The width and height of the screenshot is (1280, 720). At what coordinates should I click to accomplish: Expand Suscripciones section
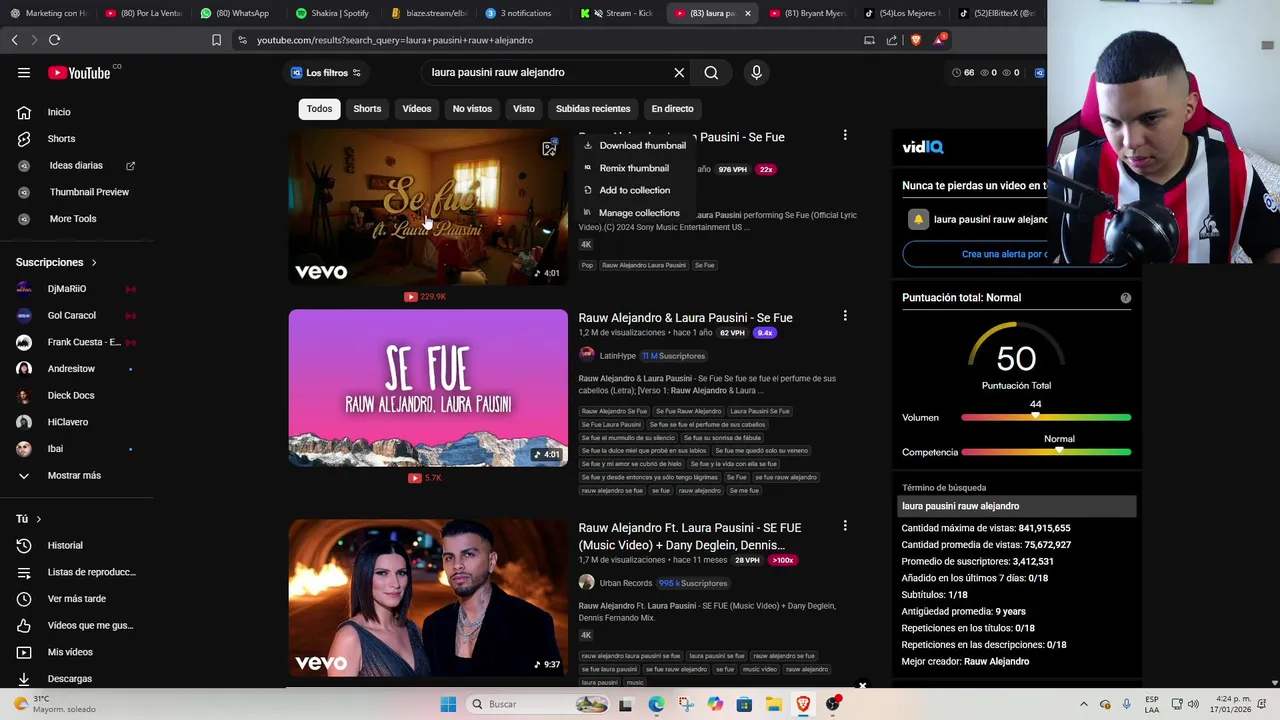(57, 262)
